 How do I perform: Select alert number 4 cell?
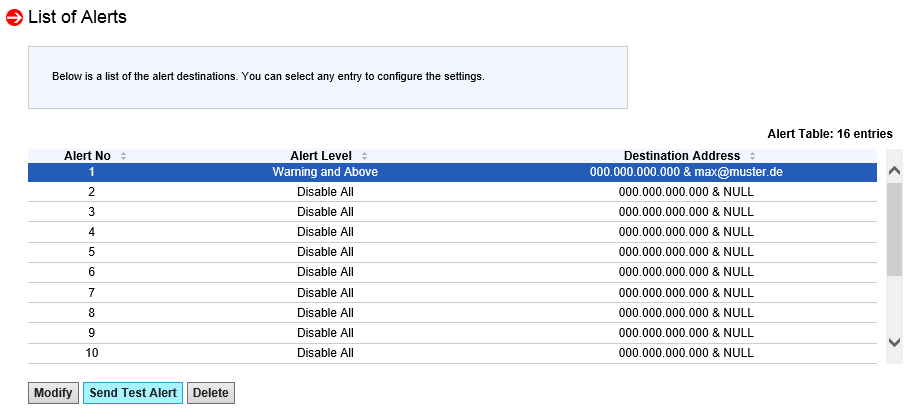click(91, 232)
